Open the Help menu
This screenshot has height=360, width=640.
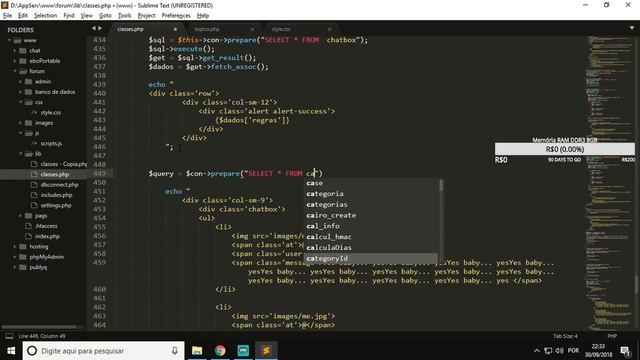tap(203, 16)
